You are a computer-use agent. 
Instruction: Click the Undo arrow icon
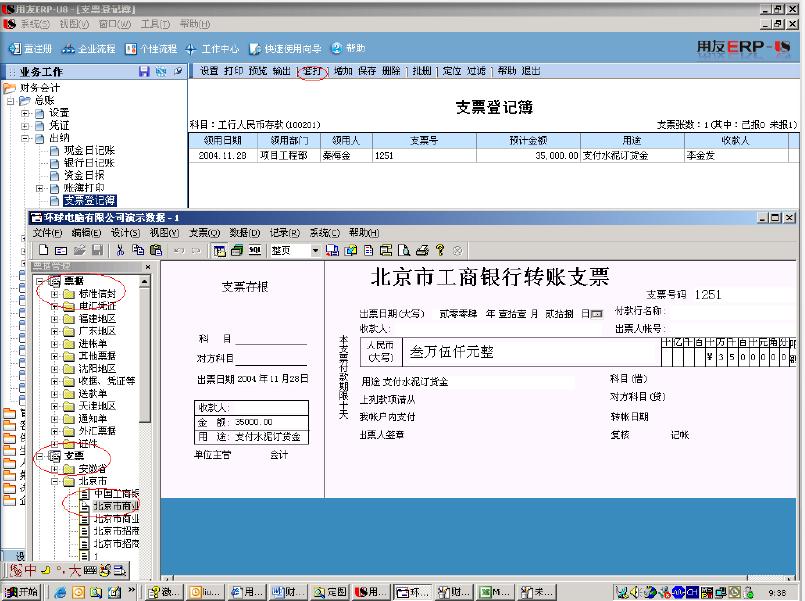pos(178,250)
